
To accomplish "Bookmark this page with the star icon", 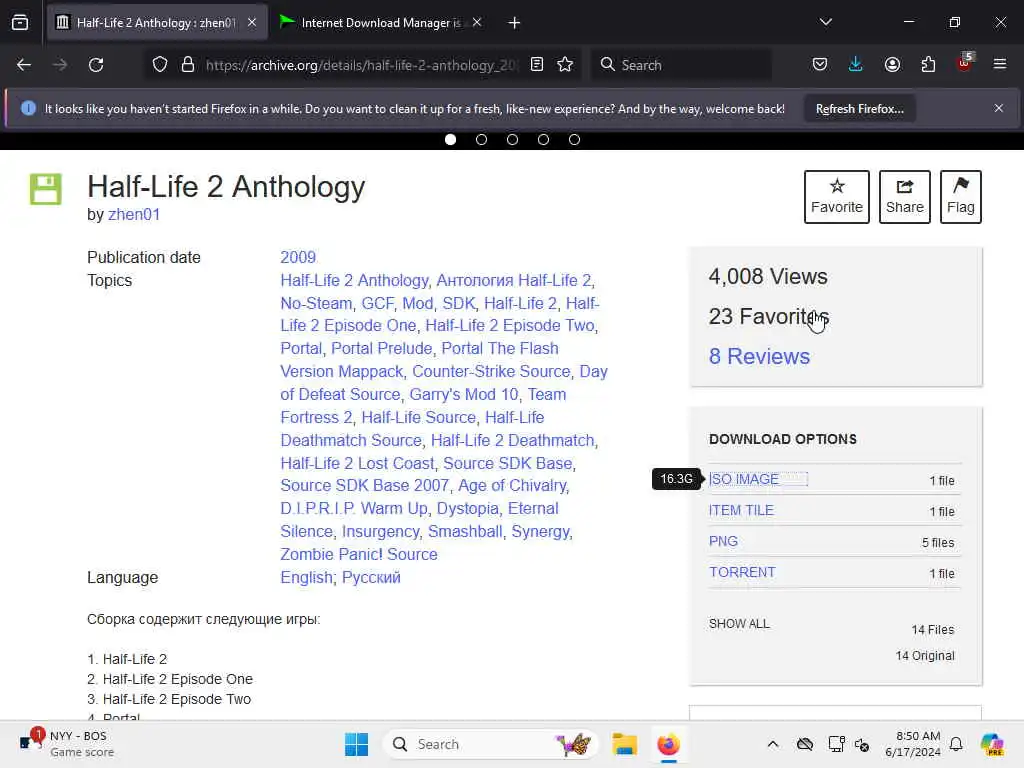I will point(566,65).
